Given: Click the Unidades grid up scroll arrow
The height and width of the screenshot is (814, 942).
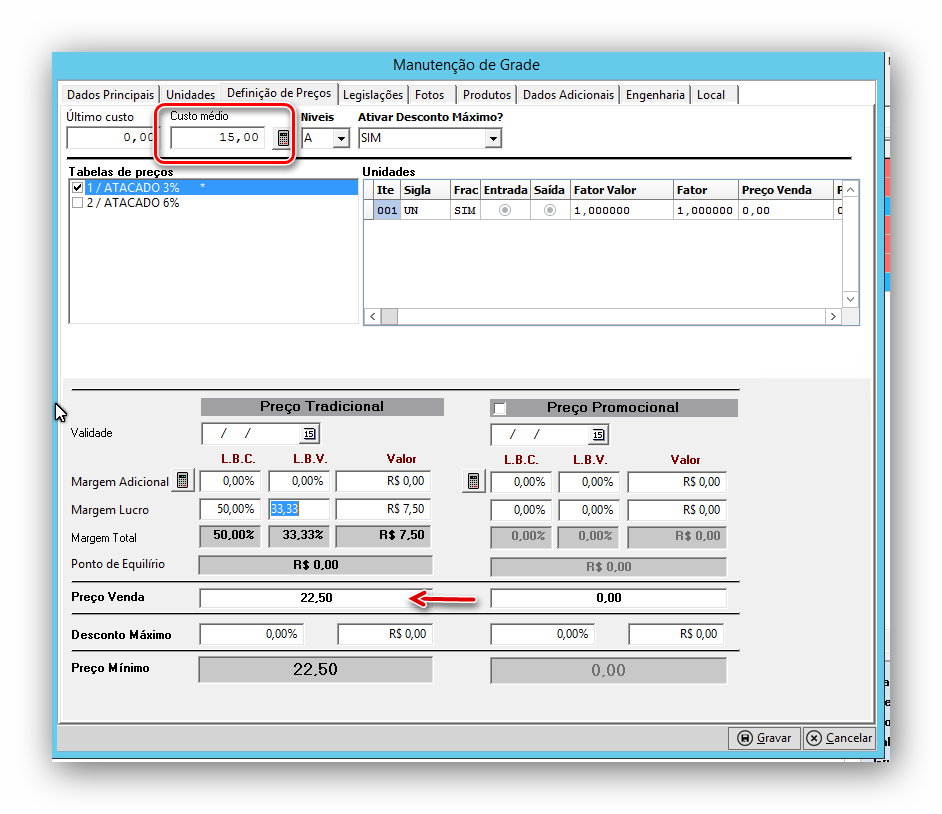Looking at the screenshot, I should pos(851,190).
